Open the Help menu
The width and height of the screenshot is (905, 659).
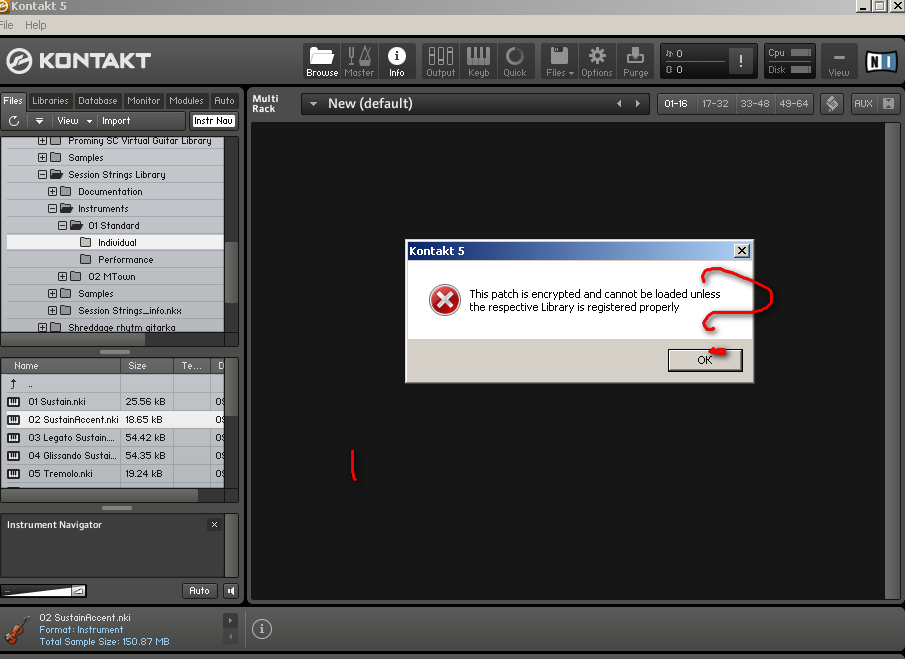[36, 25]
